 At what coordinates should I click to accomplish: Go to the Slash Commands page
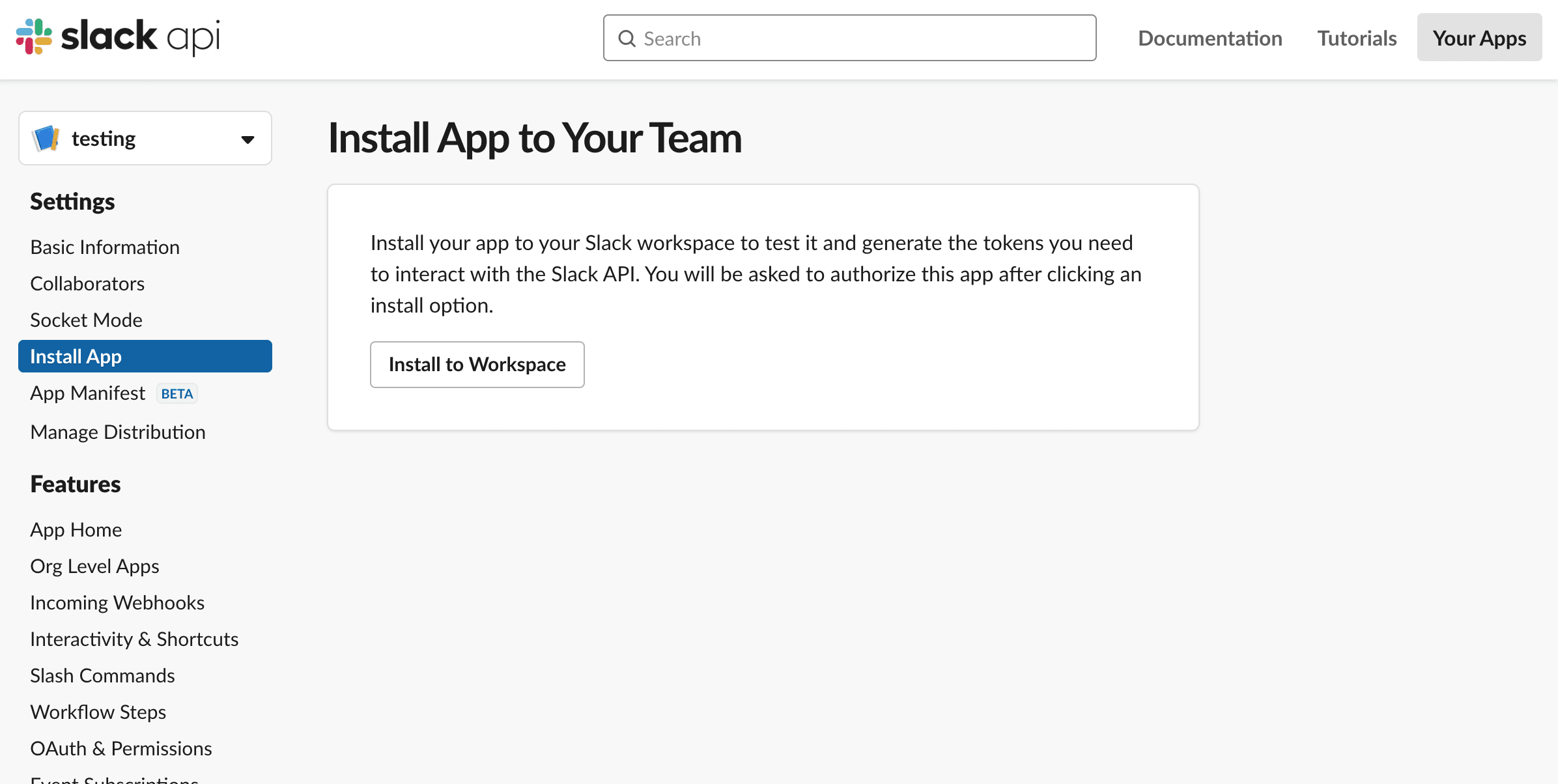102,676
